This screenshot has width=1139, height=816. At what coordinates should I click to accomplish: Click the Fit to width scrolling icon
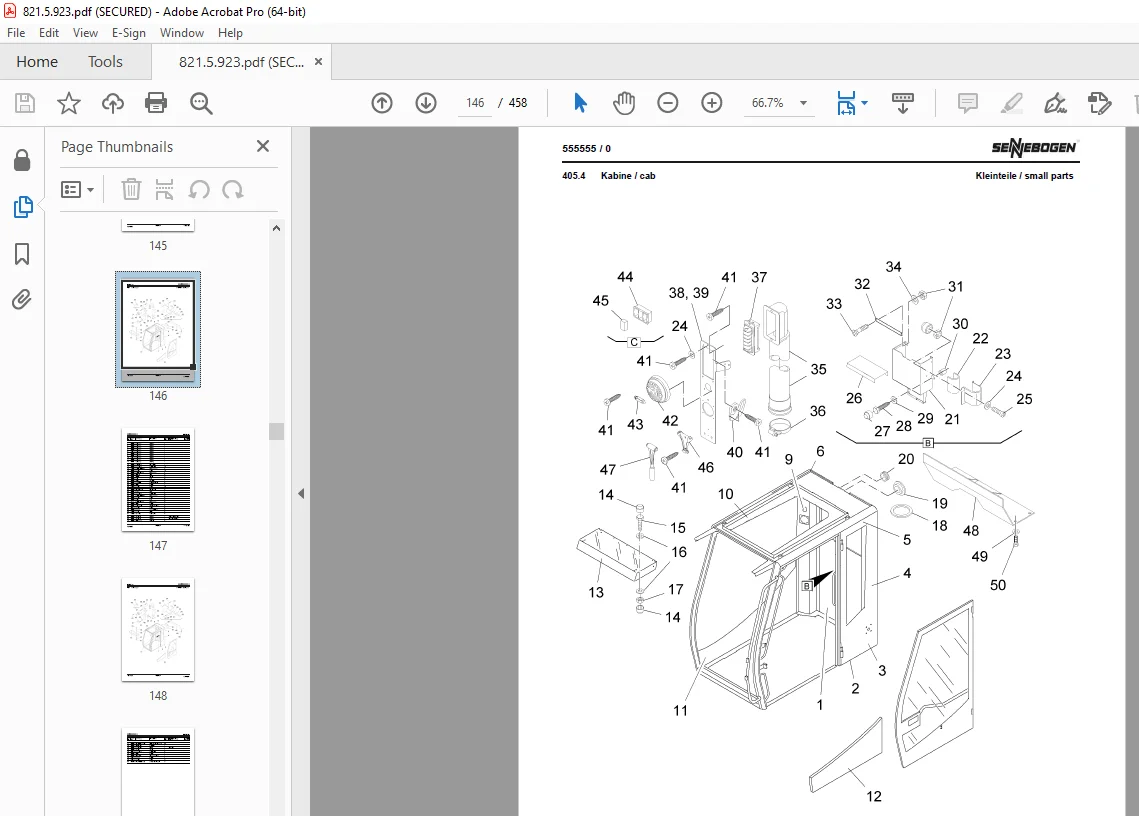tap(846, 103)
